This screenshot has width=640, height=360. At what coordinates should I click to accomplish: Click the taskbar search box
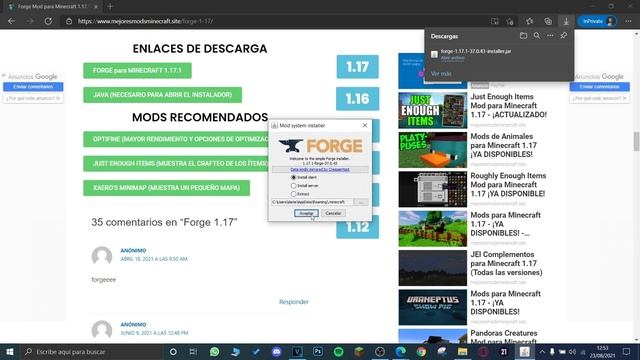91,351
